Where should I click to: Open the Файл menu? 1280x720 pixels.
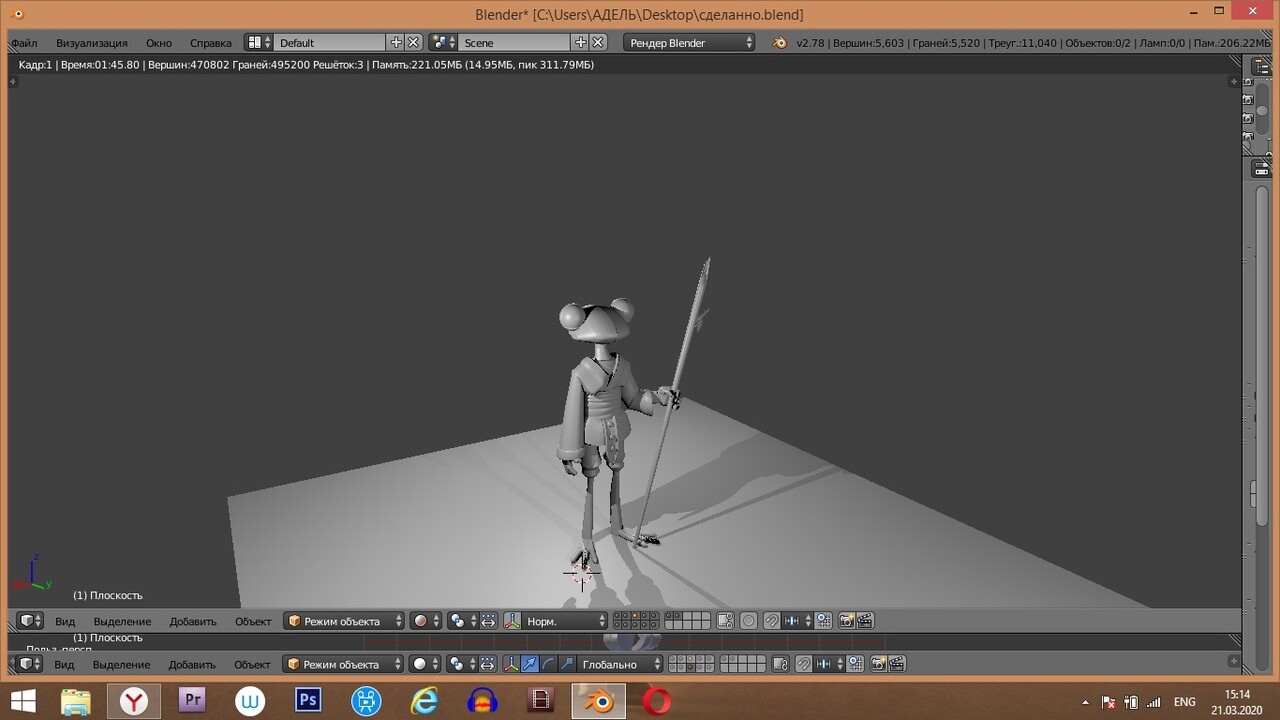pyautogui.click(x=24, y=43)
